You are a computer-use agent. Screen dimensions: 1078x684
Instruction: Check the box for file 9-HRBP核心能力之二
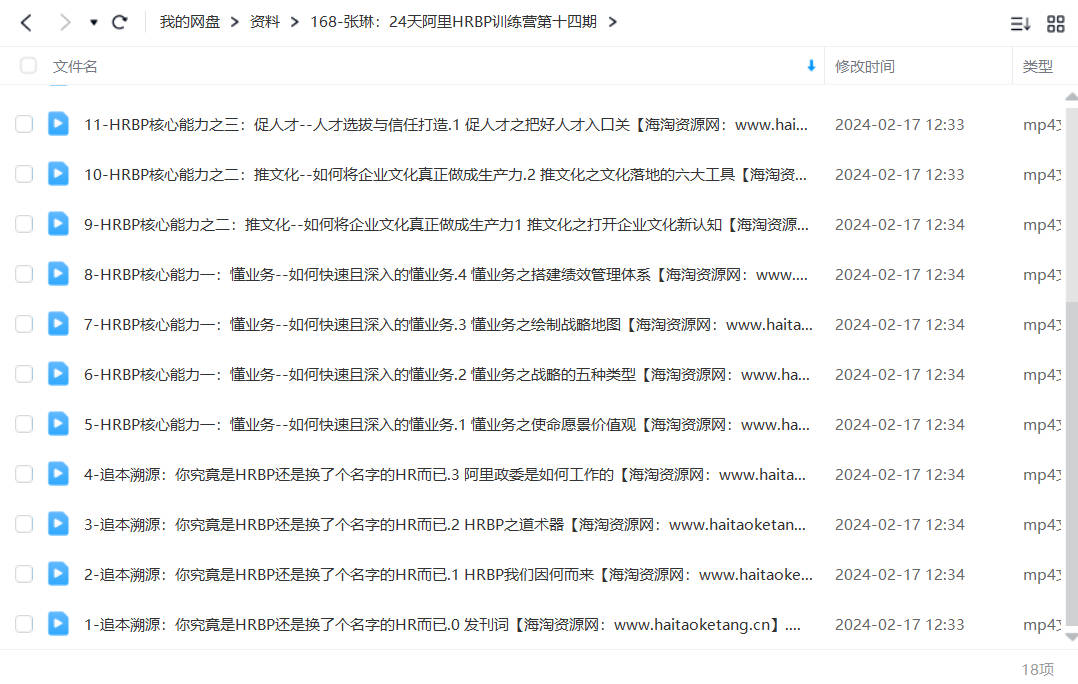pyautogui.click(x=24, y=224)
